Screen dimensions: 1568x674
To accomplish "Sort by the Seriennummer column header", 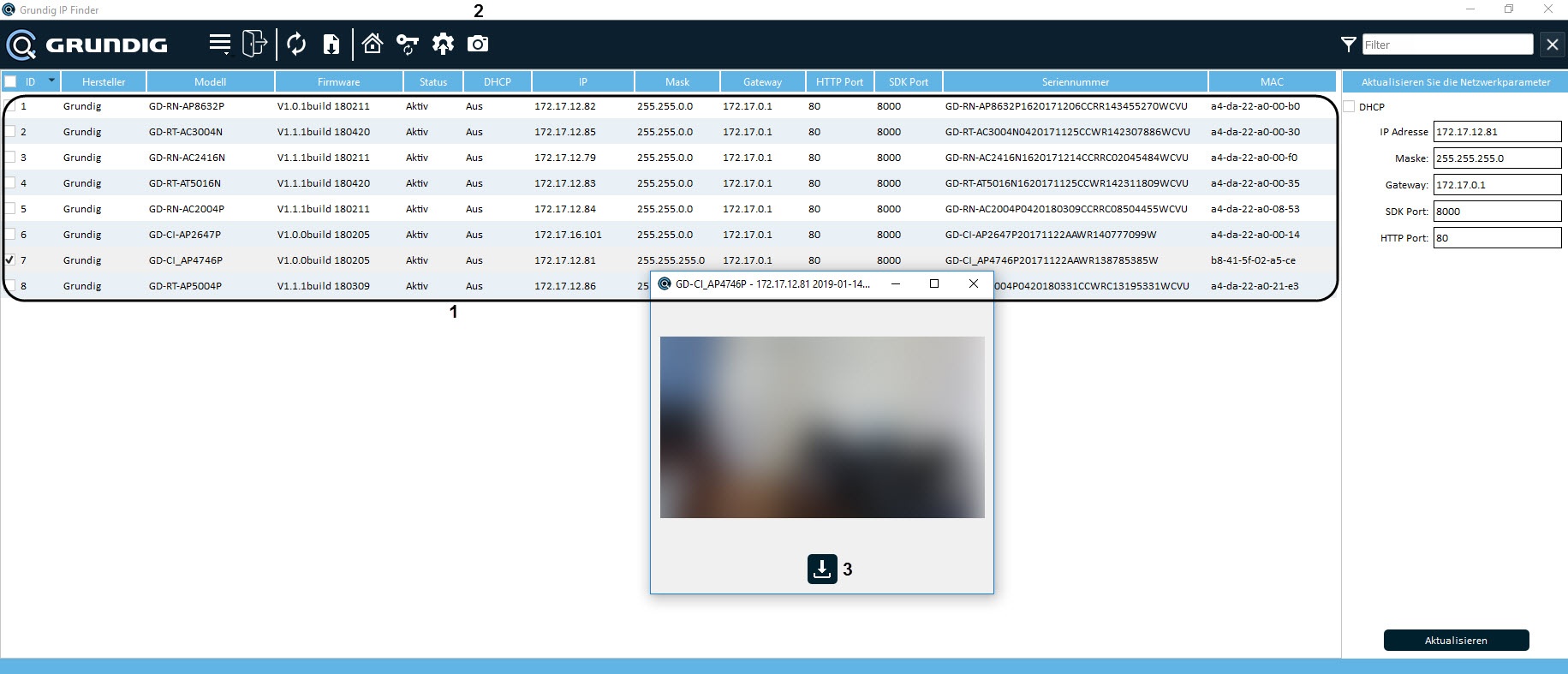I will pos(1075,82).
